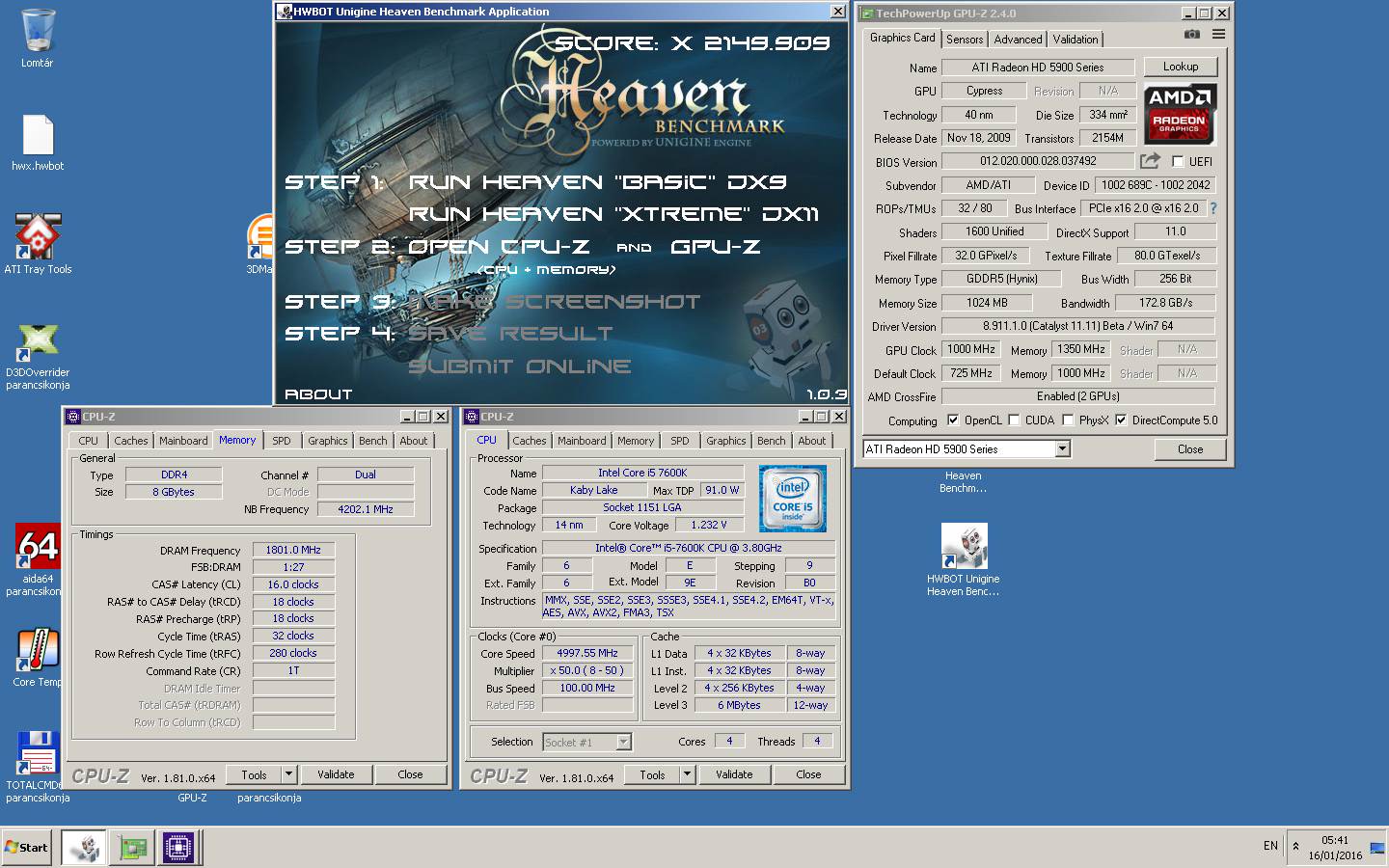1389x868 pixels.
Task: Click the AMD Radeon Graphics logo
Action: point(1180,114)
